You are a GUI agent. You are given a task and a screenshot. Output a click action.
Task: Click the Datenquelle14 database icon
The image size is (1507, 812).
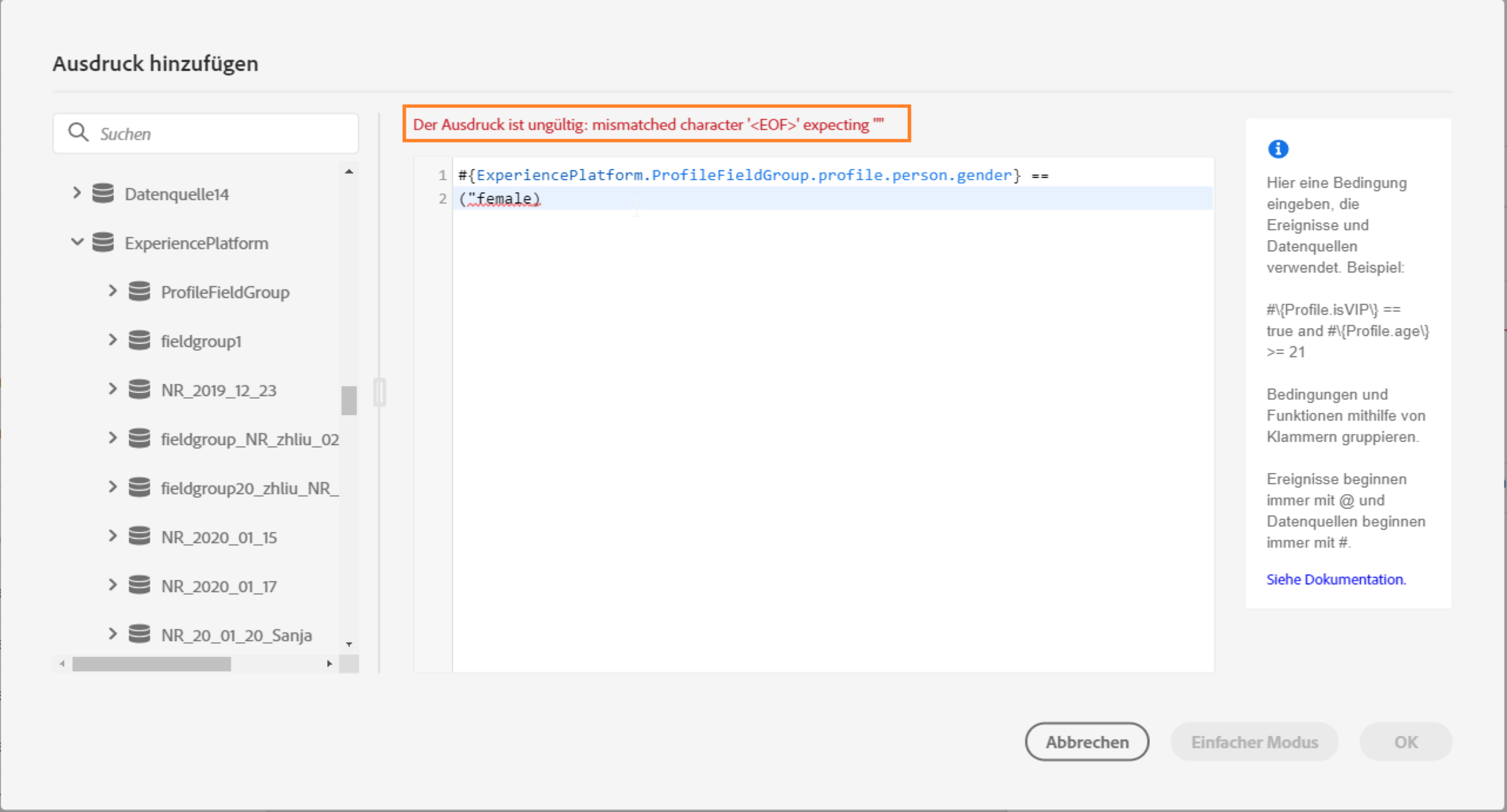click(x=103, y=193)
